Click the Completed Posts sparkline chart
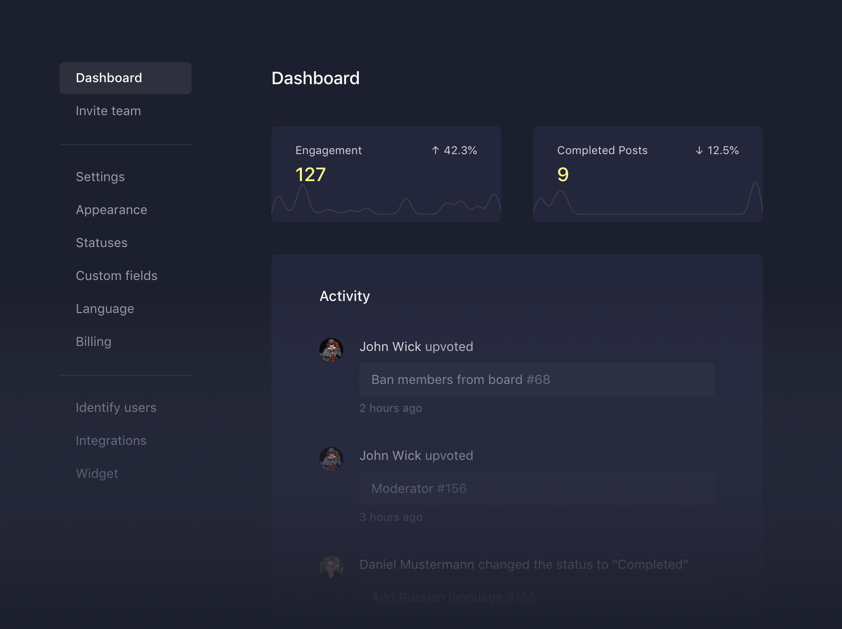This screenshot has width=842, height=629. click(x=647, y=205)
